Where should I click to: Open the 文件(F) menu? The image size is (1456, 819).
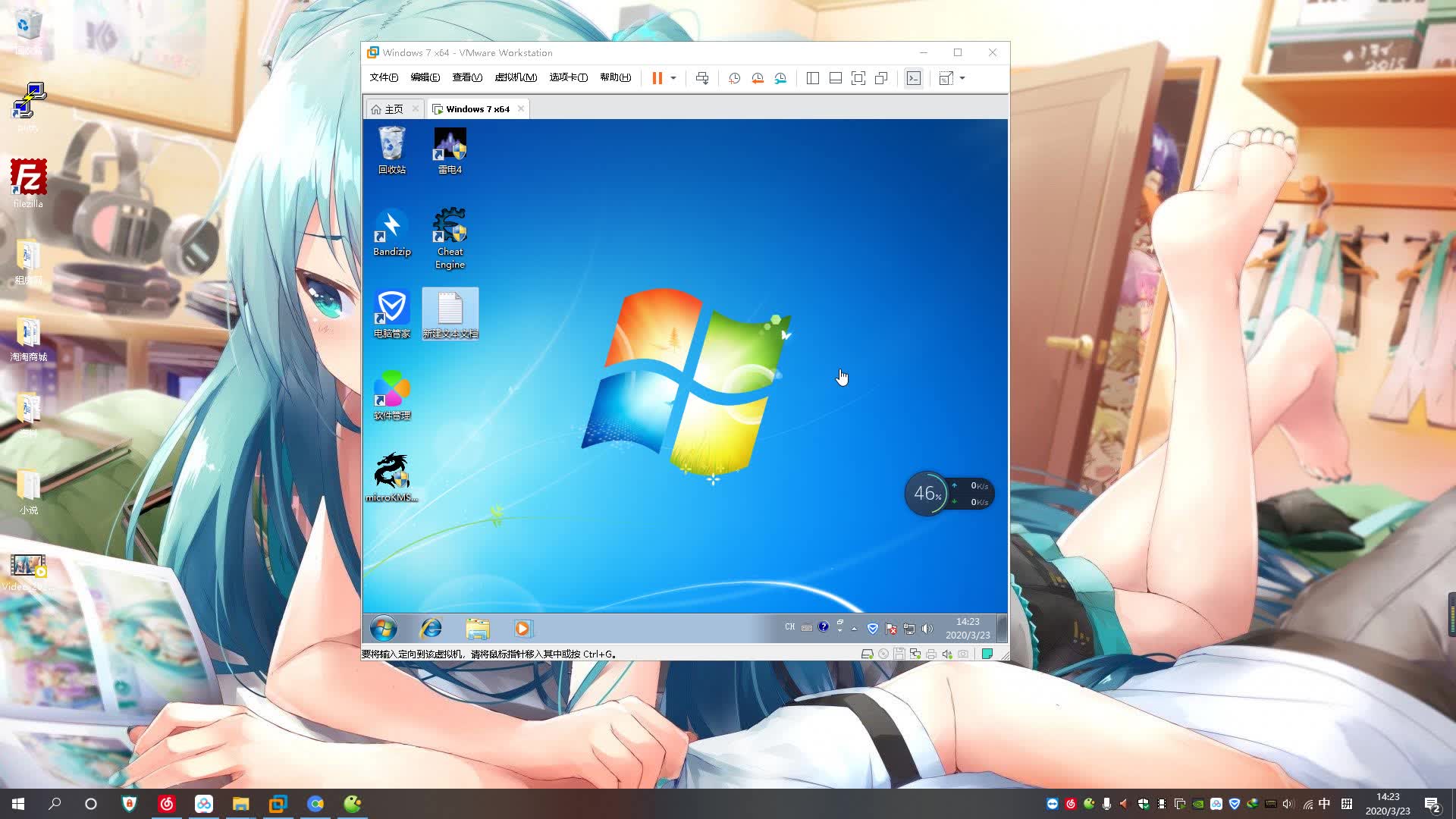click(x=384, y=77)
